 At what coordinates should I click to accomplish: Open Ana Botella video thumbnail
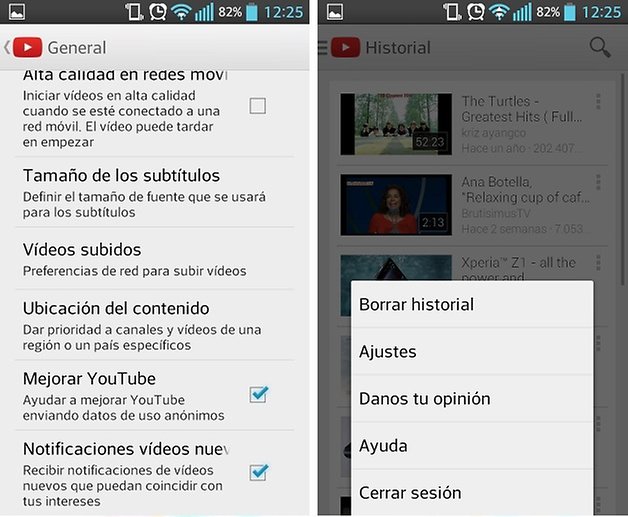pyautogui.click(x=396, y=205)
